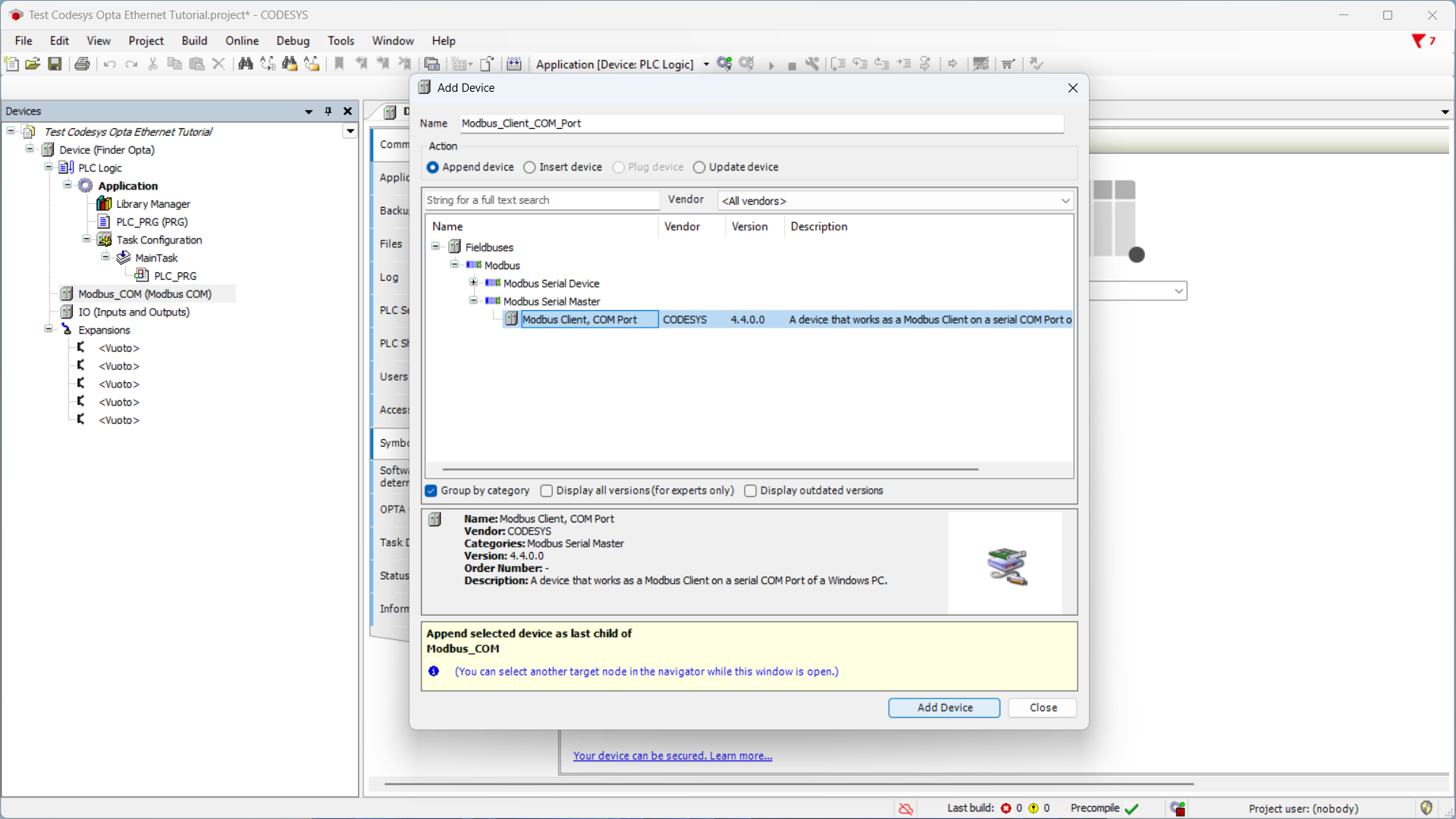The height and width of the screenshot is (819, 1456).
Task: Click the red notifications funnel icon
Action: point(1417,41)
